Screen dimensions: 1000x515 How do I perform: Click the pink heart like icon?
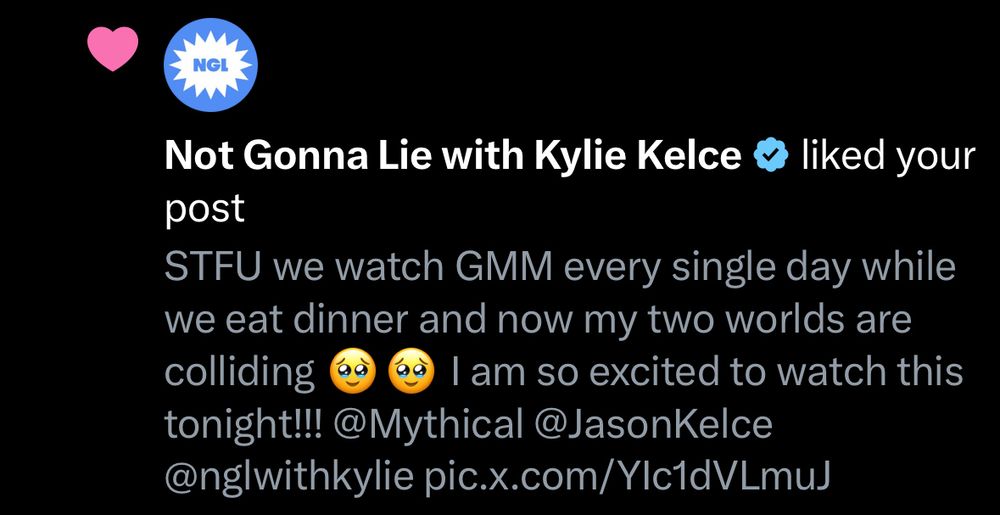113,49
